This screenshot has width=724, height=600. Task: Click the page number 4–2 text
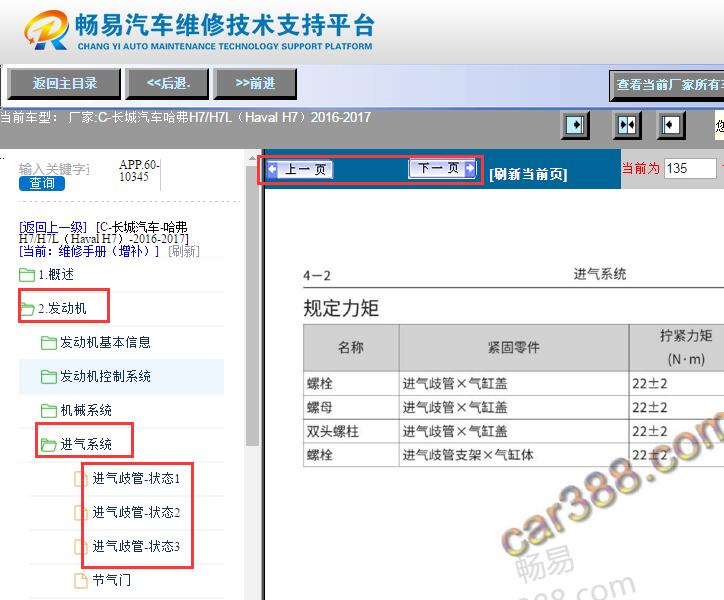pyautogui.click(x=317, y=276)
